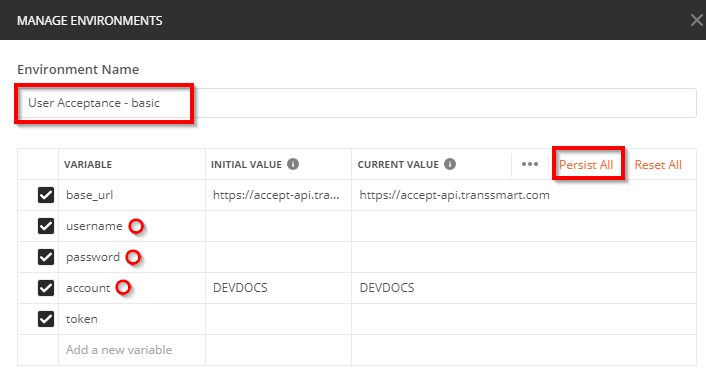
Task: Click Reset All link
Action: (x=658, y=165)
